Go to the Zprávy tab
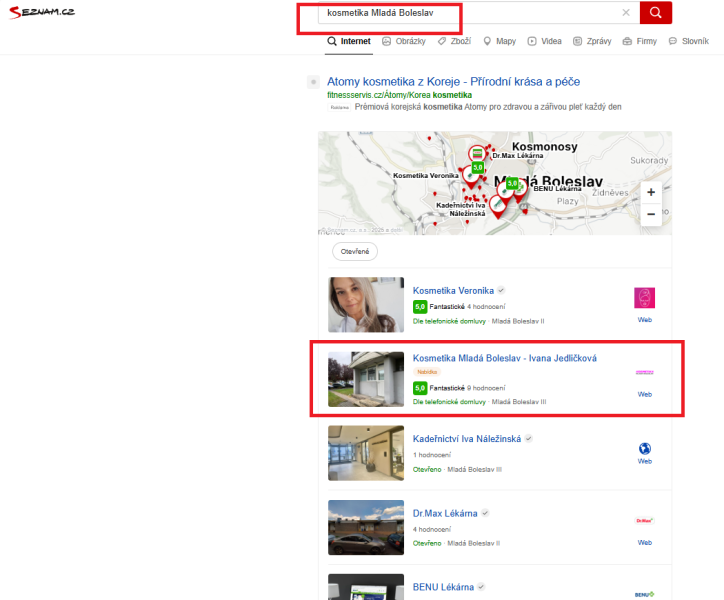The image size is (724, 600). 592,41
